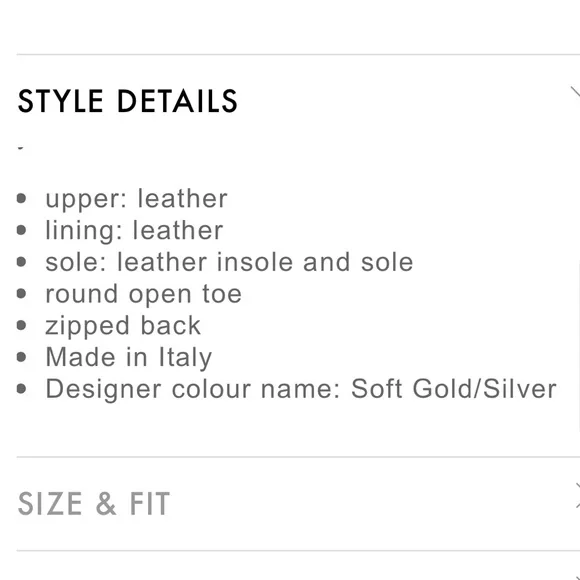Click the bullet before 'lining: leather'

[x=21, y=230]
